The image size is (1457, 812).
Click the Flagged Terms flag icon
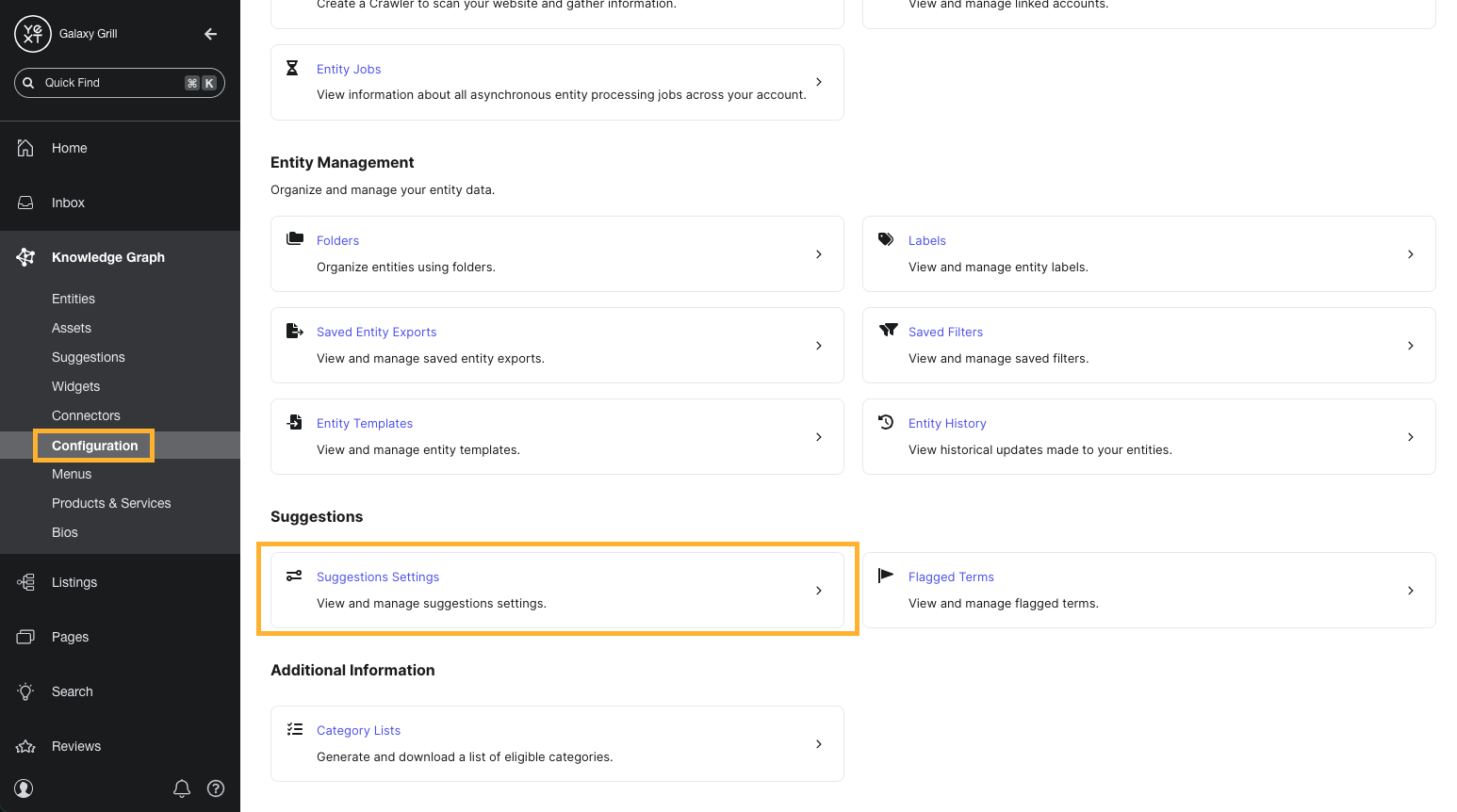point(886,575)
